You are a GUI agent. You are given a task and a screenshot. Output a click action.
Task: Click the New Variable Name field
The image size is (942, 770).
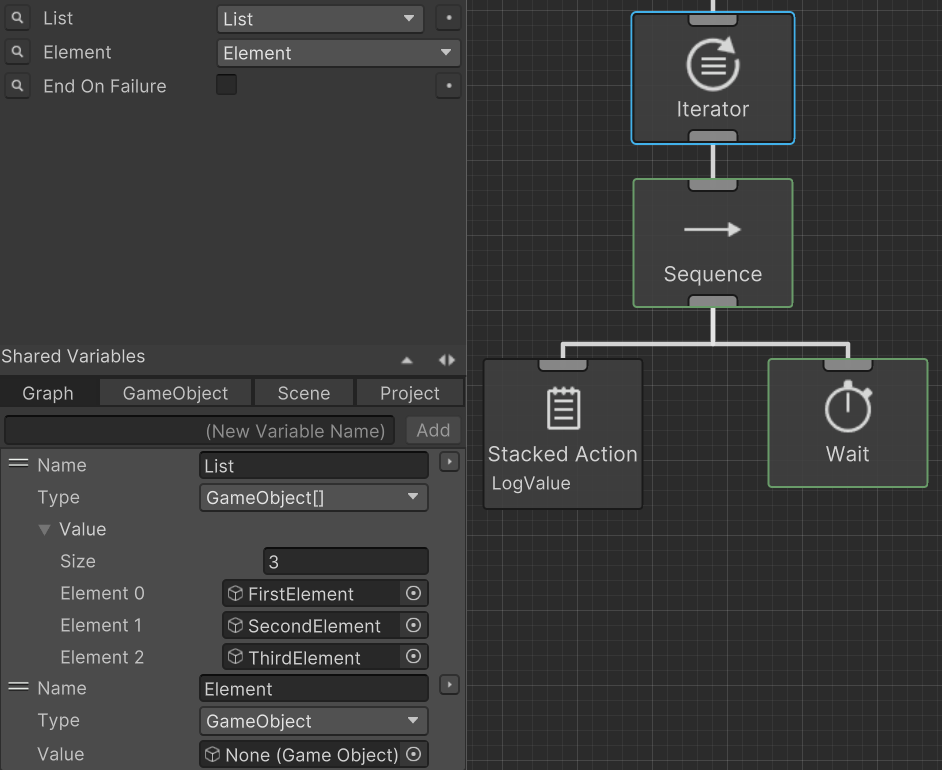(200, 430)
